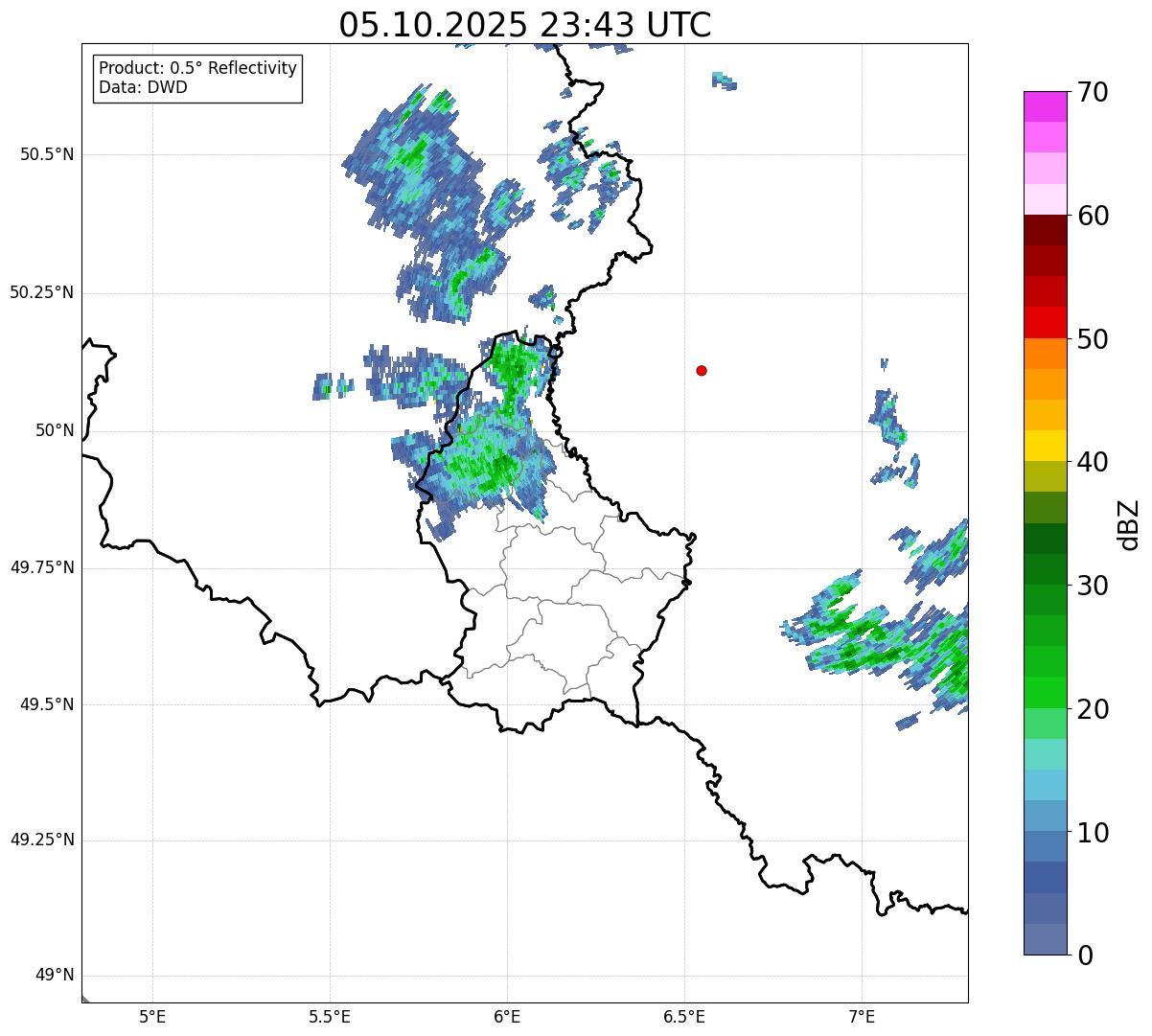
Task: Click the 49.5°N latitude label
Action: 46,704
